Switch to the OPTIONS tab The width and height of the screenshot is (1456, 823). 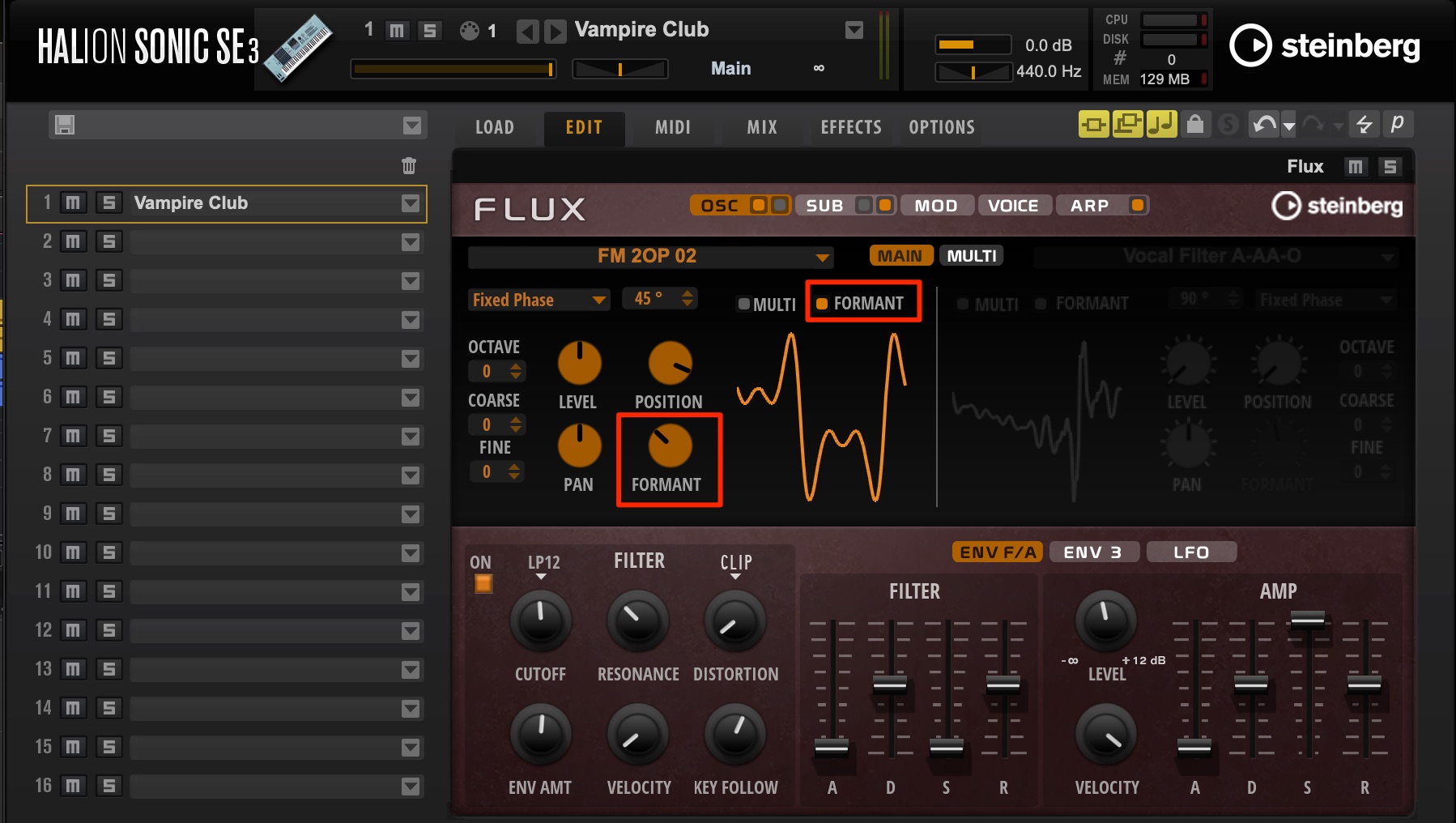click(942, 127)
